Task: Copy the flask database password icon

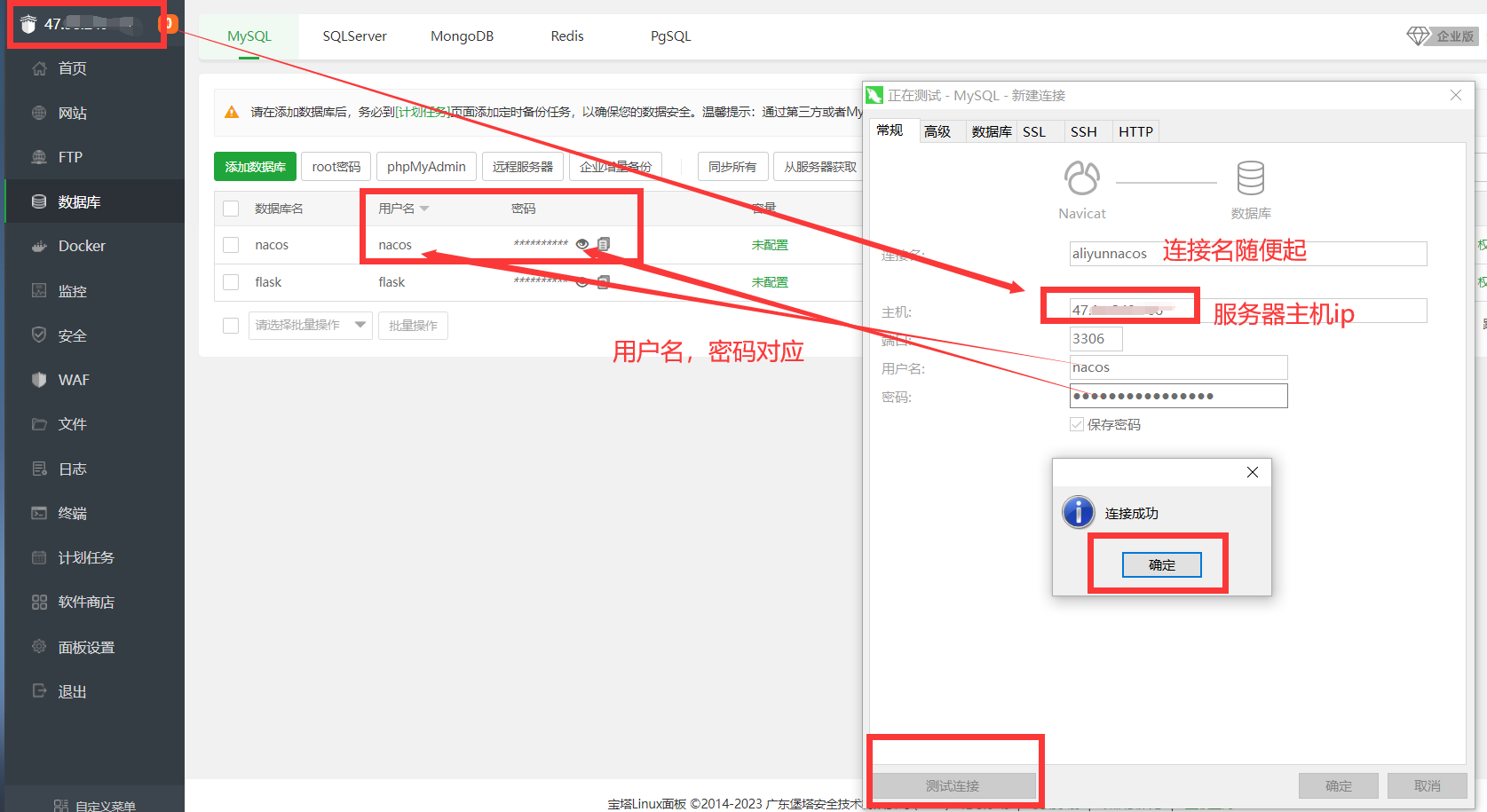Action: click(x=604, y=282)
